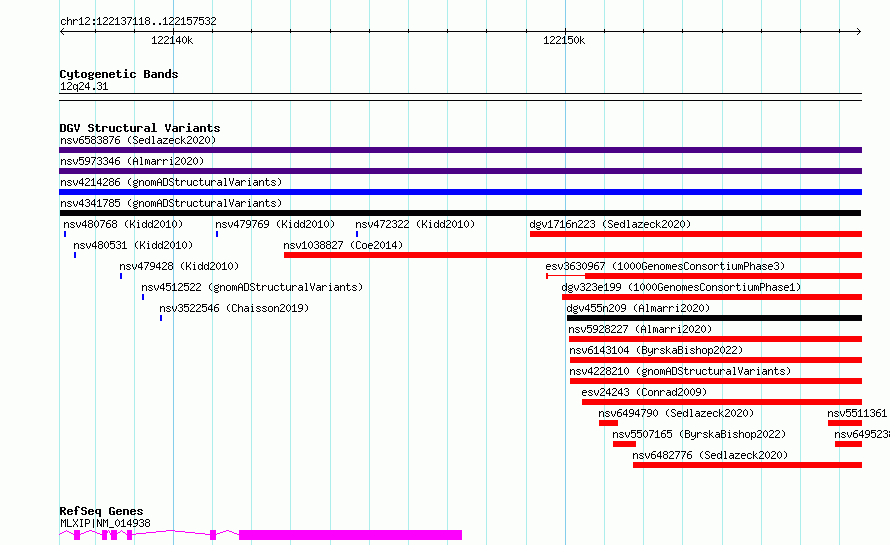This screenshot has height=545, width=890.
Task: Select the red bar under nsv6482776
Action: (748, 465)
